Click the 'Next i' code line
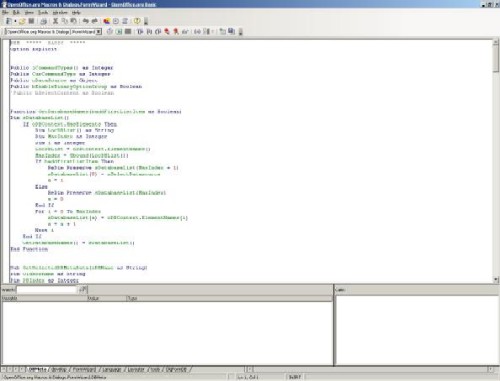This screenshot has height=381, width=500. [44, 230]
